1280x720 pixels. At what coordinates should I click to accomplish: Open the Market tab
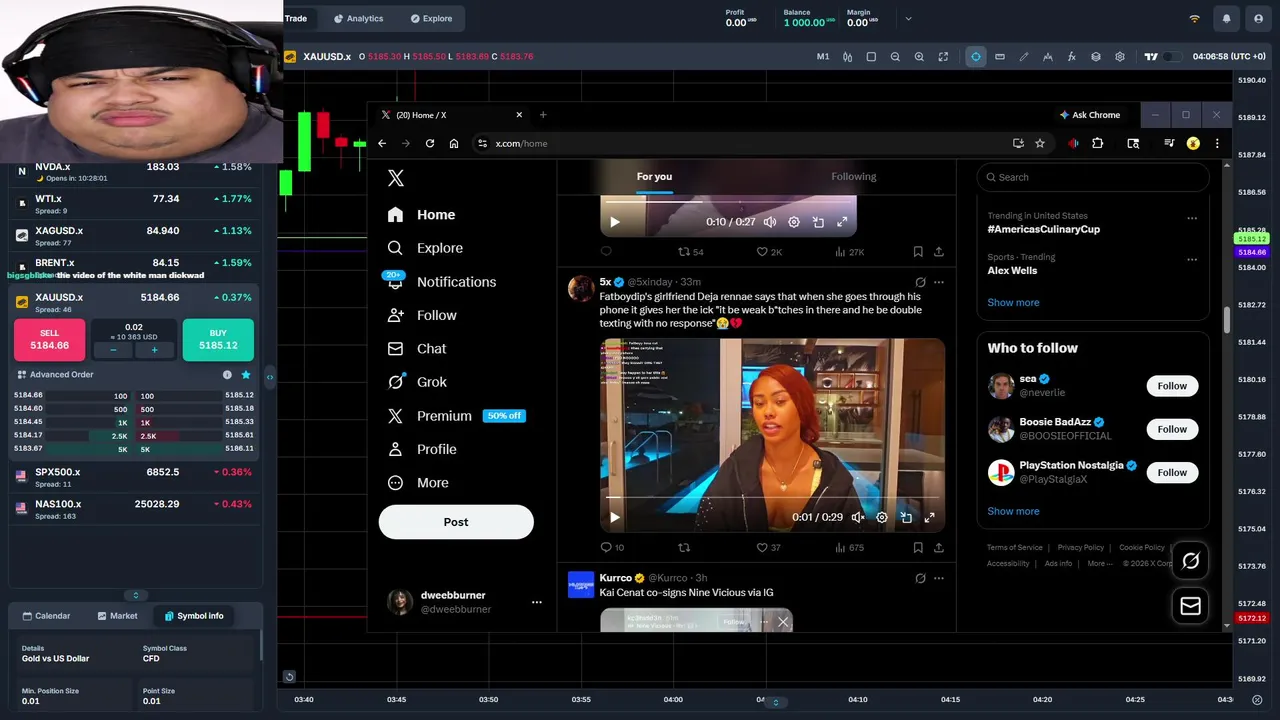coord(118,616)
